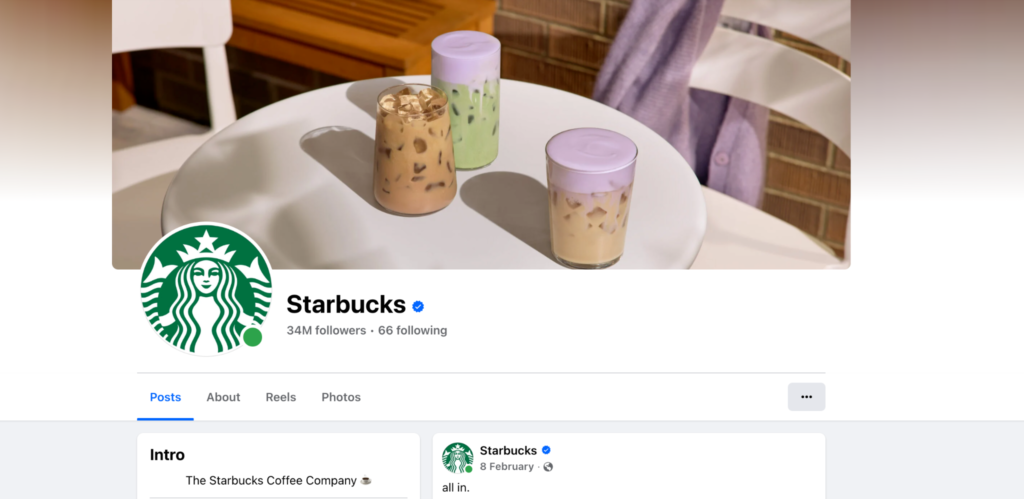Screen dimensions: 1024x499
Task: Open the Starbucks profile picture
Action: coord(206,289)
